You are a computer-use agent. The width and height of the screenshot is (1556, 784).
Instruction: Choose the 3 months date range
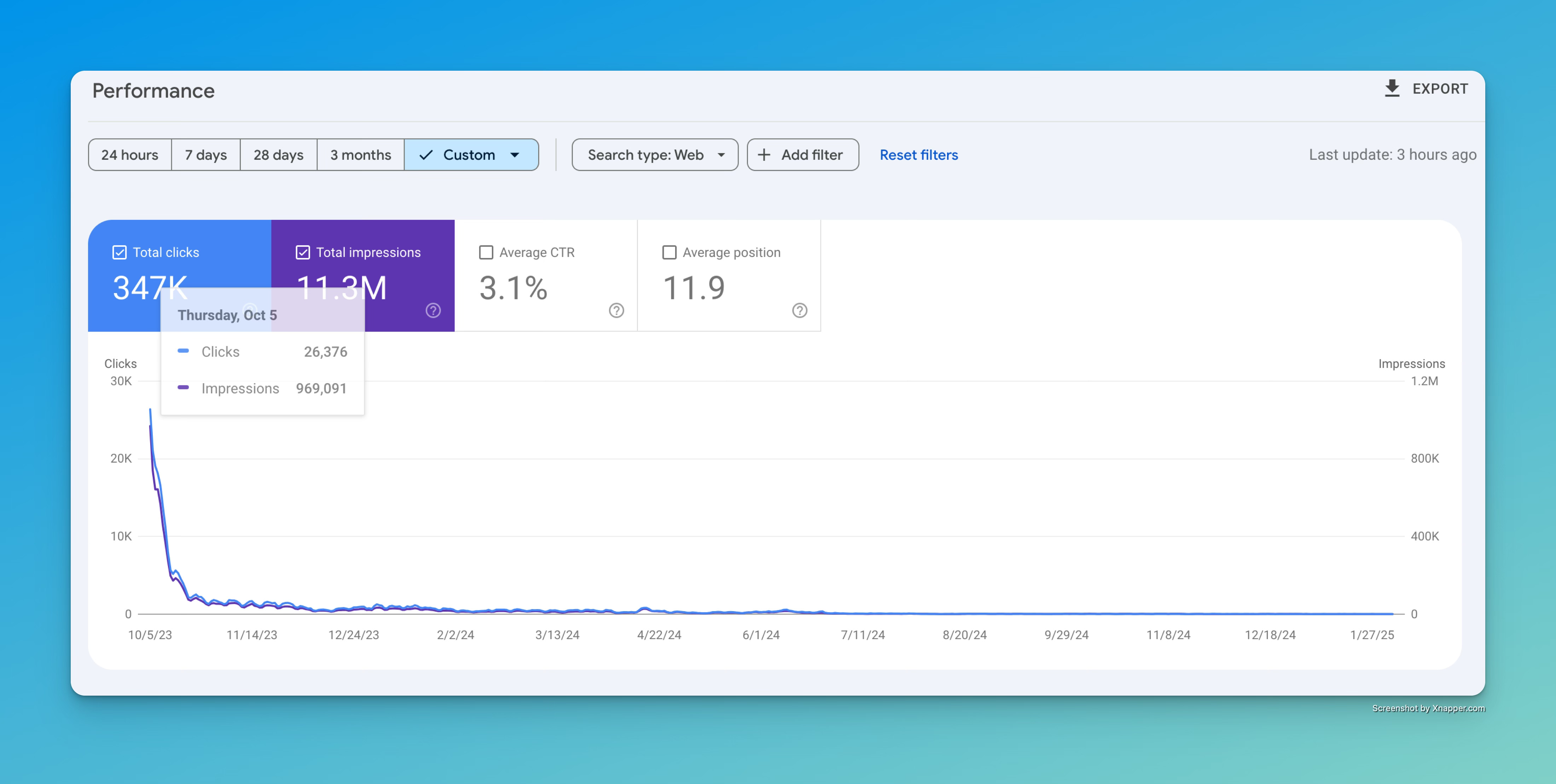point(360,155)
